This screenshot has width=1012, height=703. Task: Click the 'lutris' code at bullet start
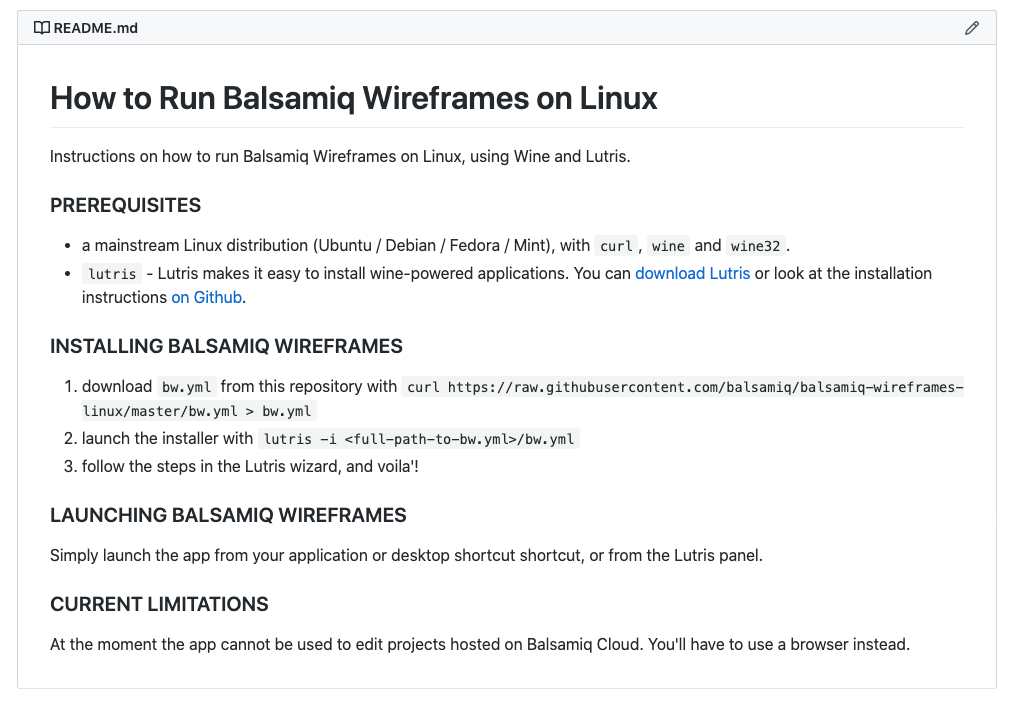pos(111,274)
